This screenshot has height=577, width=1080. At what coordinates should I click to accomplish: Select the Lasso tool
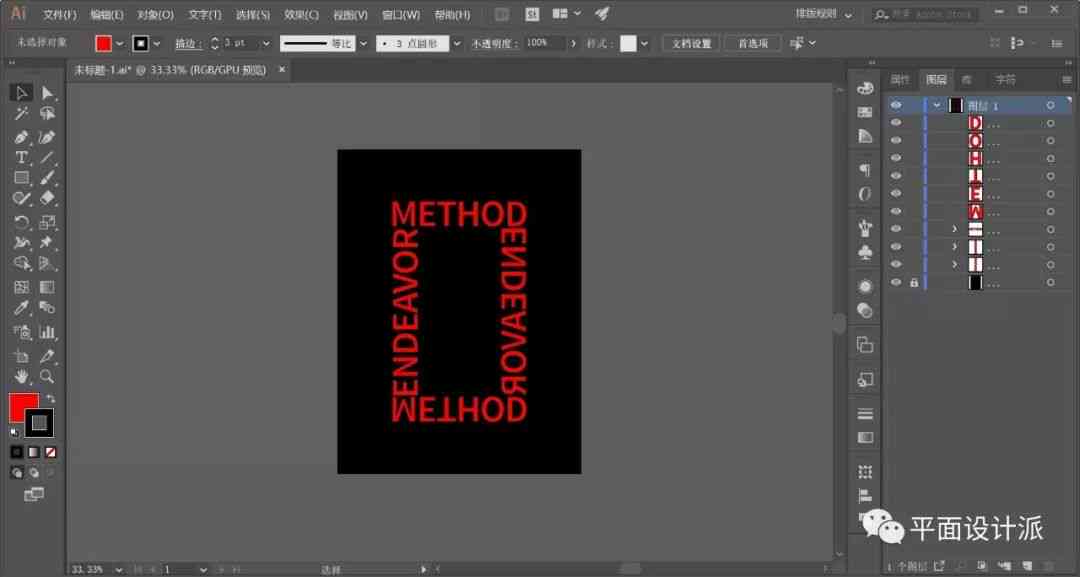[x=47, y=114]
